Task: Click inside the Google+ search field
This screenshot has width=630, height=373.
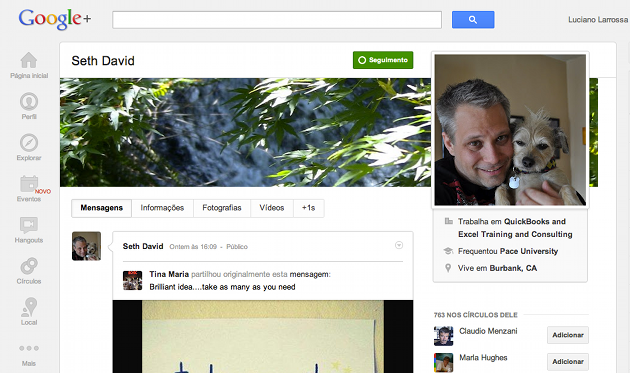Action: tap(277, 20)
